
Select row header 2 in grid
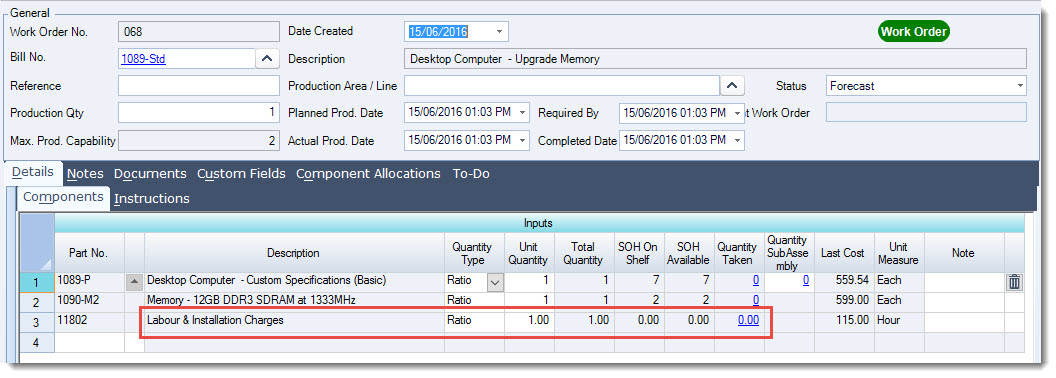coord(36,302)
